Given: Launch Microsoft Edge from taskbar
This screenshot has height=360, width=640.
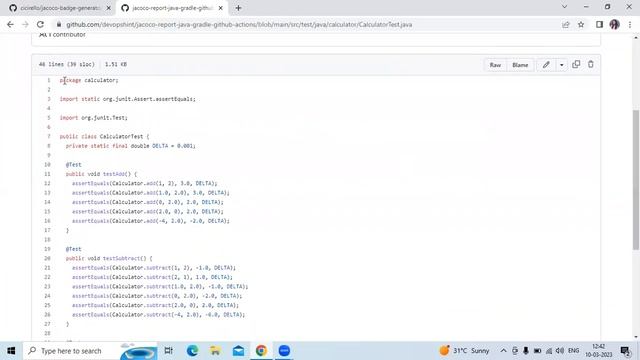Looking at the screenshot, I should (192, 351).
